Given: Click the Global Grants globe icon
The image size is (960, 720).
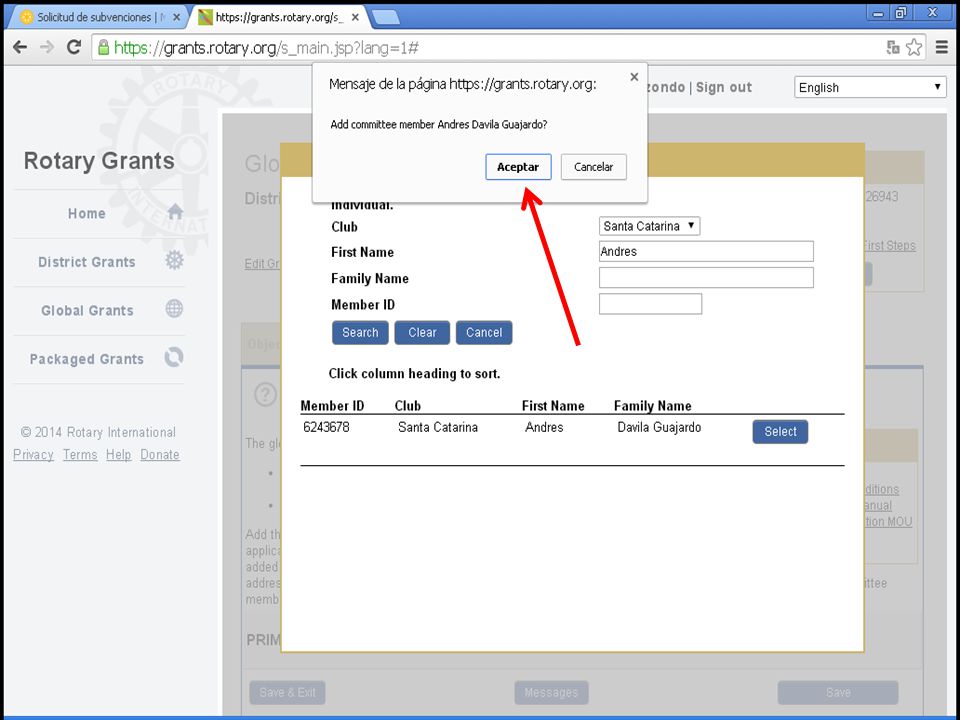Looking at the screenshot, I should coord(174,309).
